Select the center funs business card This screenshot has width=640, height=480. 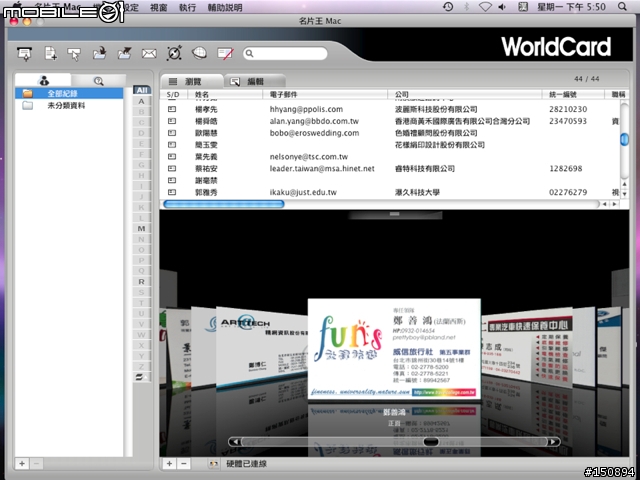(x=394, y=349)
